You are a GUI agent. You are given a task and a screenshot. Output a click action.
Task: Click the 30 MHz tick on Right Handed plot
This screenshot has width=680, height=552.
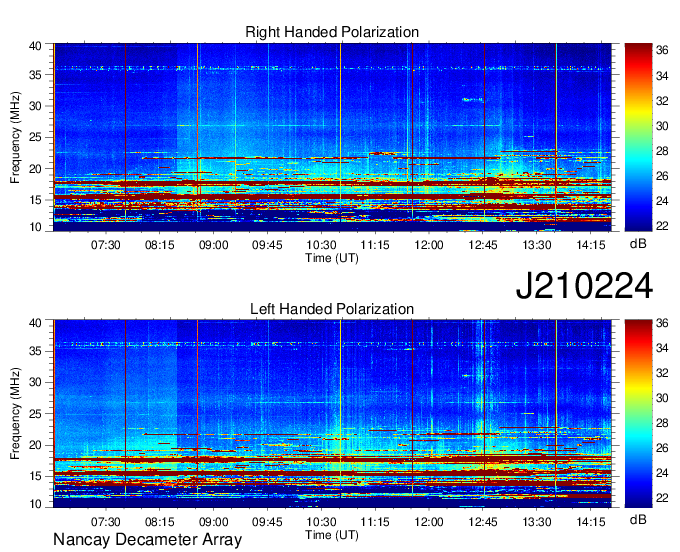(35, 106)
